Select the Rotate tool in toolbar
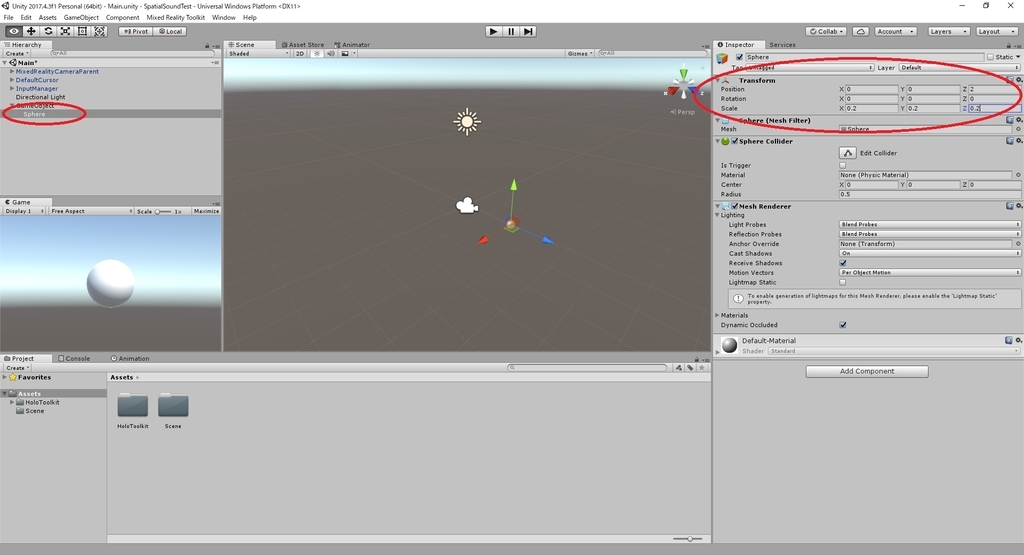Image resolution: width=1024 pixels, height=555 pixels. click(x=48, y=31)
